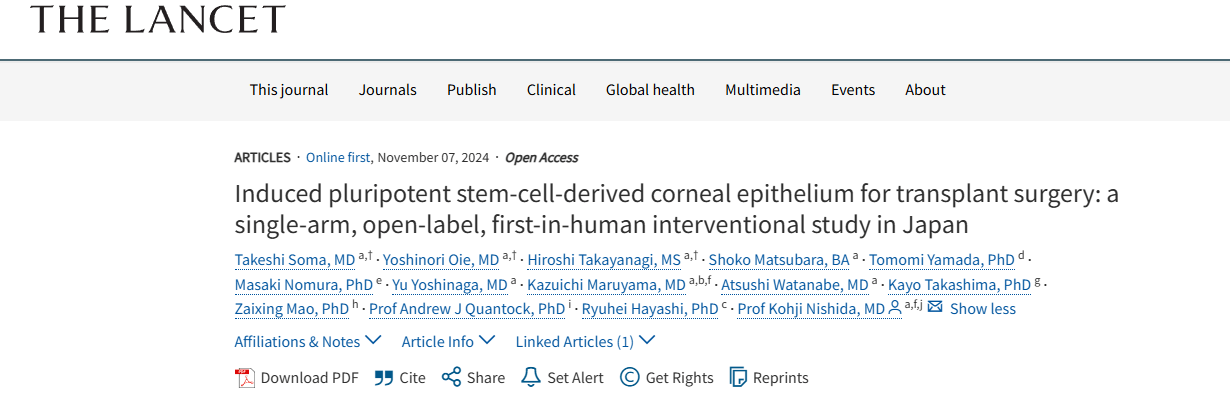Click the copyright Get Rights icon
This screenshot has width=1230, height=396.
[x=629, y=377]
